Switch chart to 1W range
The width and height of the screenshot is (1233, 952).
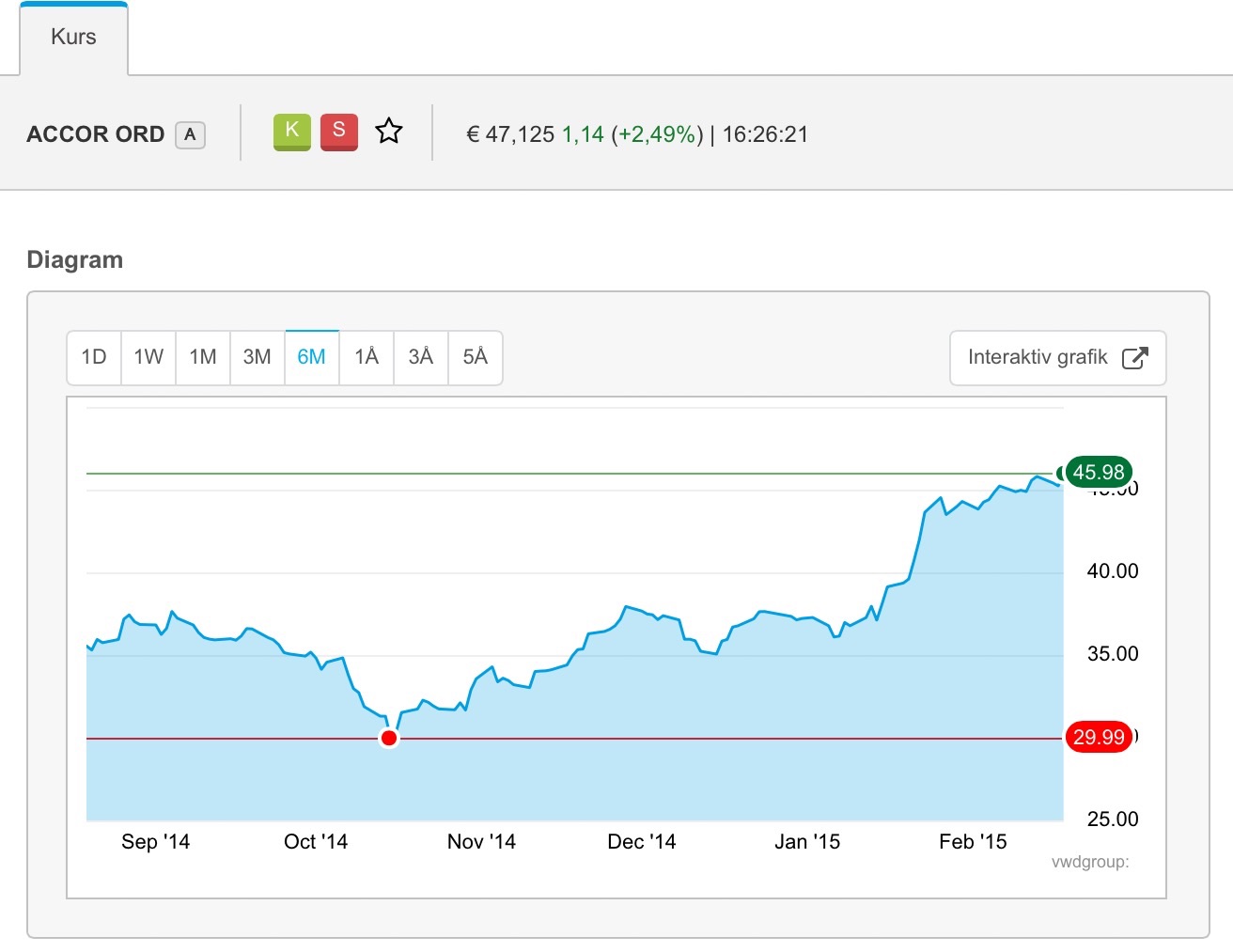click(148, 357)
